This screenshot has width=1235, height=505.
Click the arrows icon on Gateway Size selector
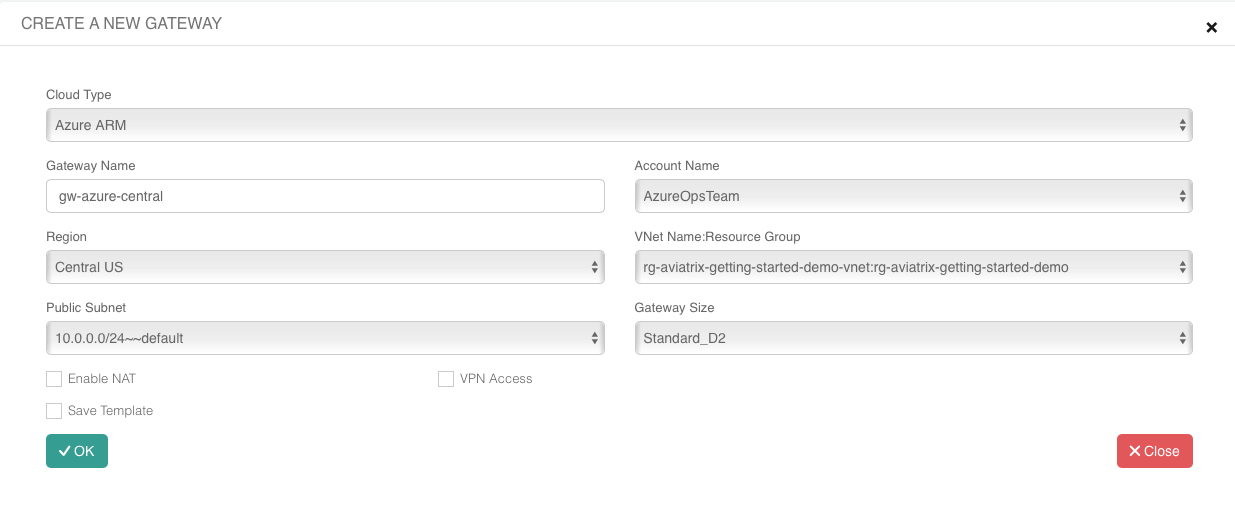click(x=1182, y=339)
